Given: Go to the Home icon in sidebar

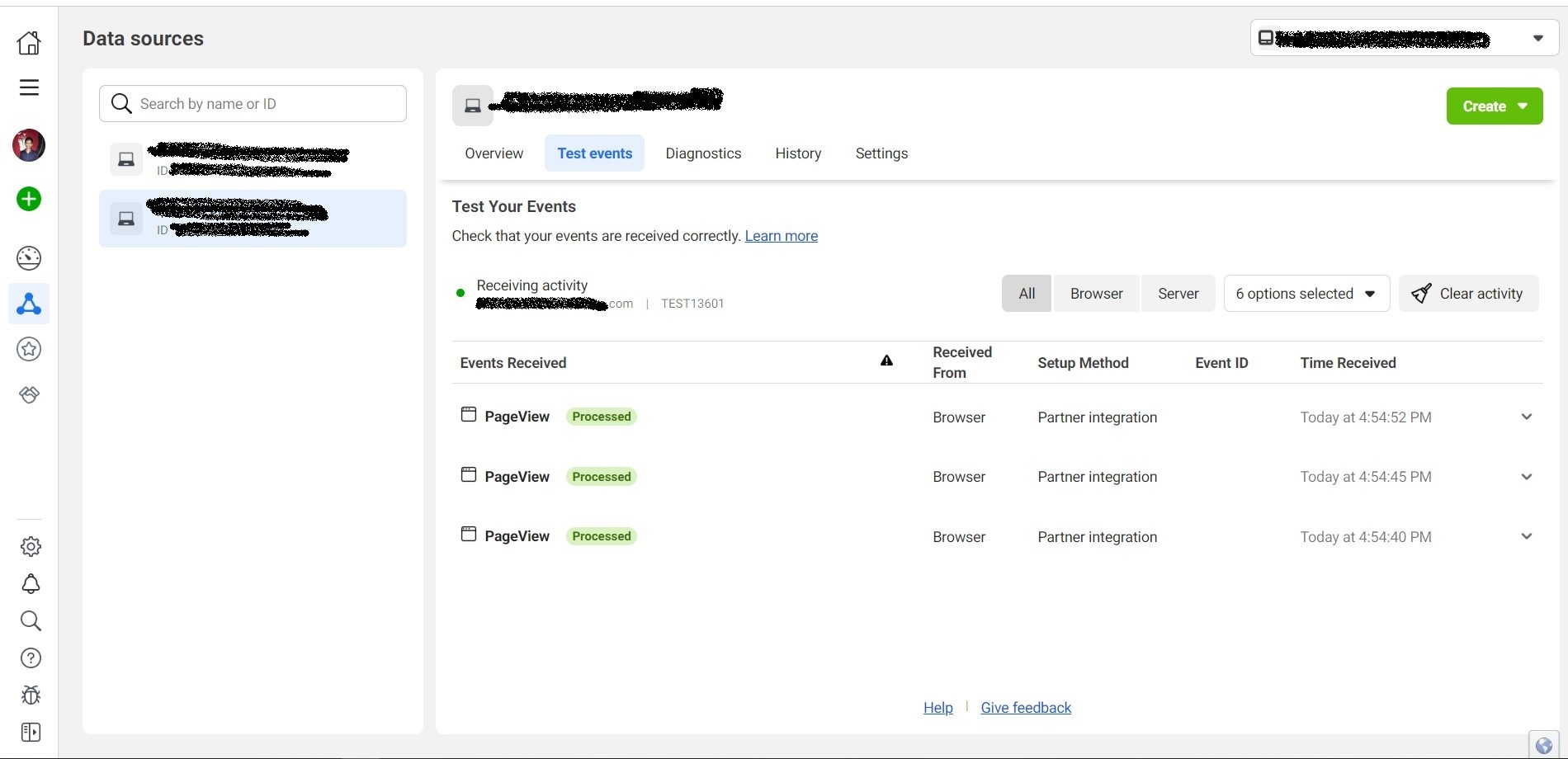Looking at the screenshot, I should coord(29,42).
